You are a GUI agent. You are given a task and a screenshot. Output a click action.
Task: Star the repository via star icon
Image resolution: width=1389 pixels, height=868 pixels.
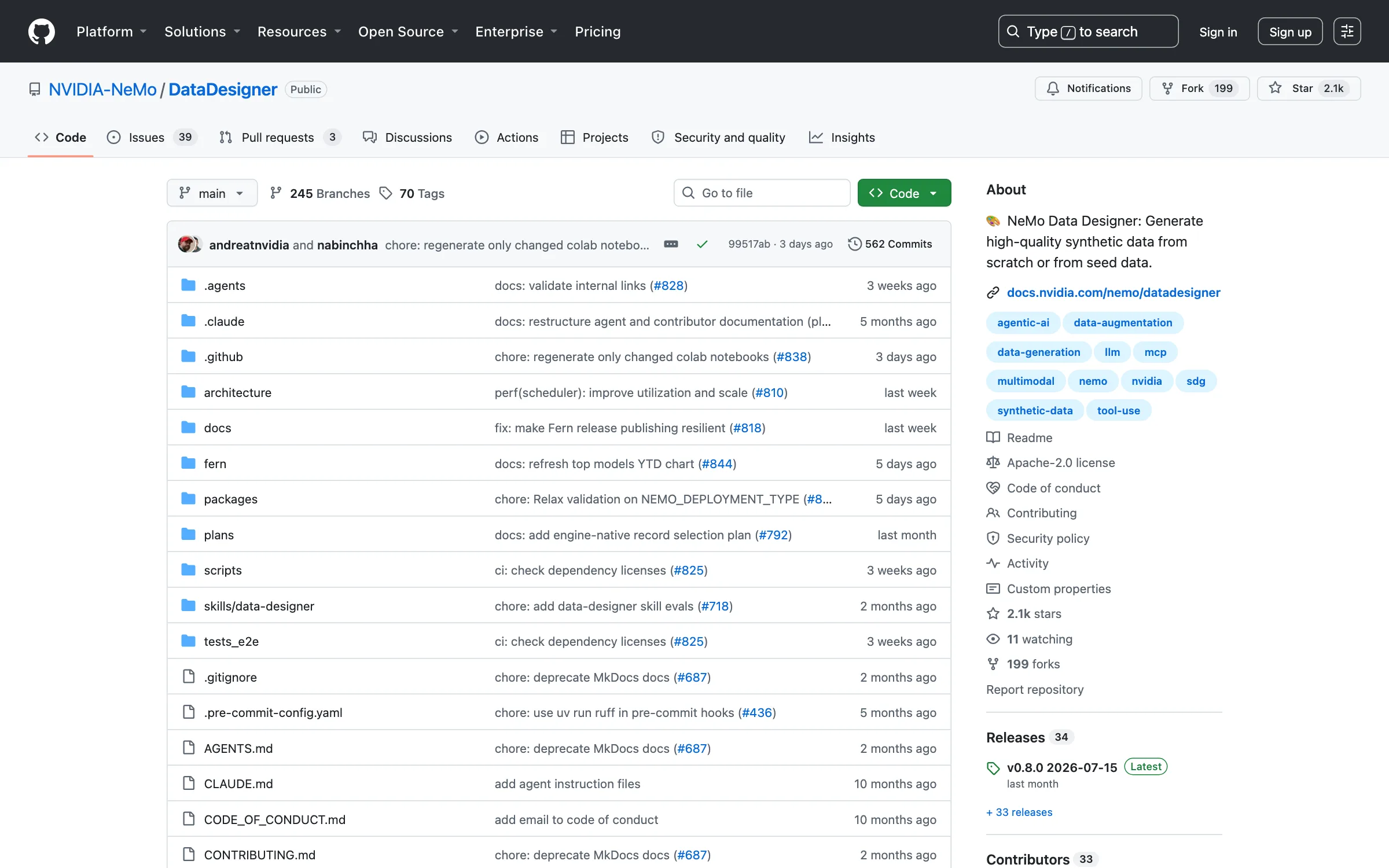[1275, 88]
